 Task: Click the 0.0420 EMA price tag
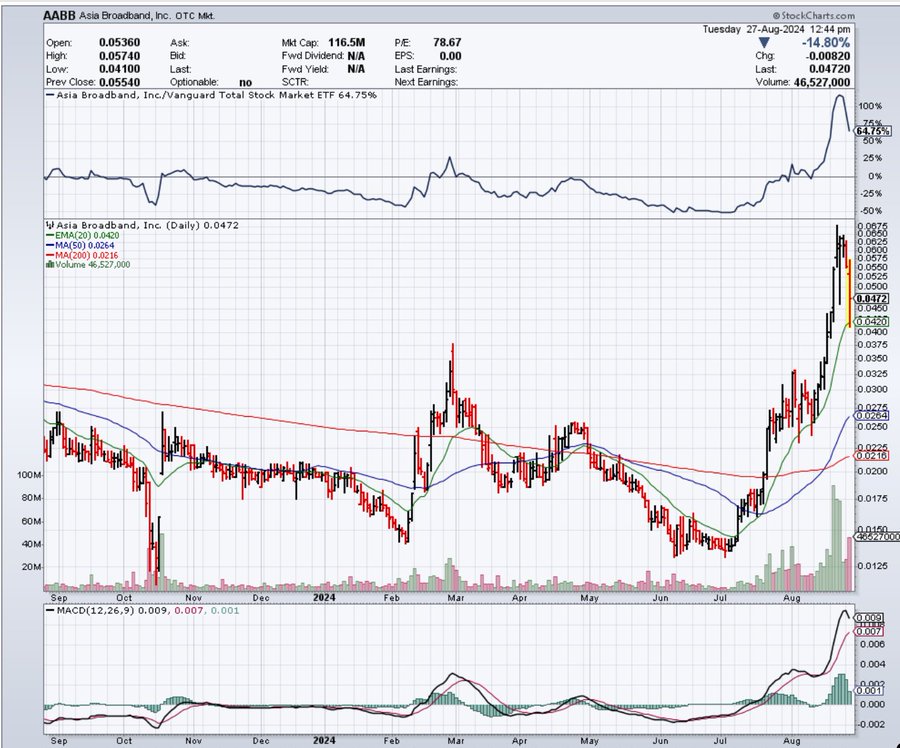point(872,322)
